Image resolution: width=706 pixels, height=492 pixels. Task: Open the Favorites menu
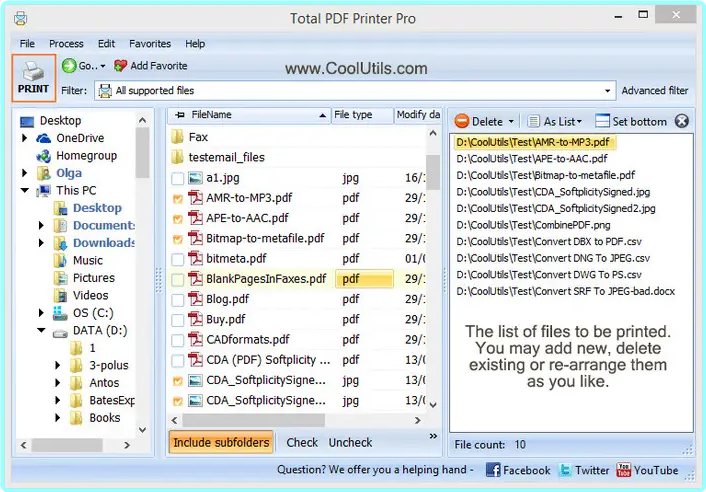pyautogui.click(x=150, y=44)
